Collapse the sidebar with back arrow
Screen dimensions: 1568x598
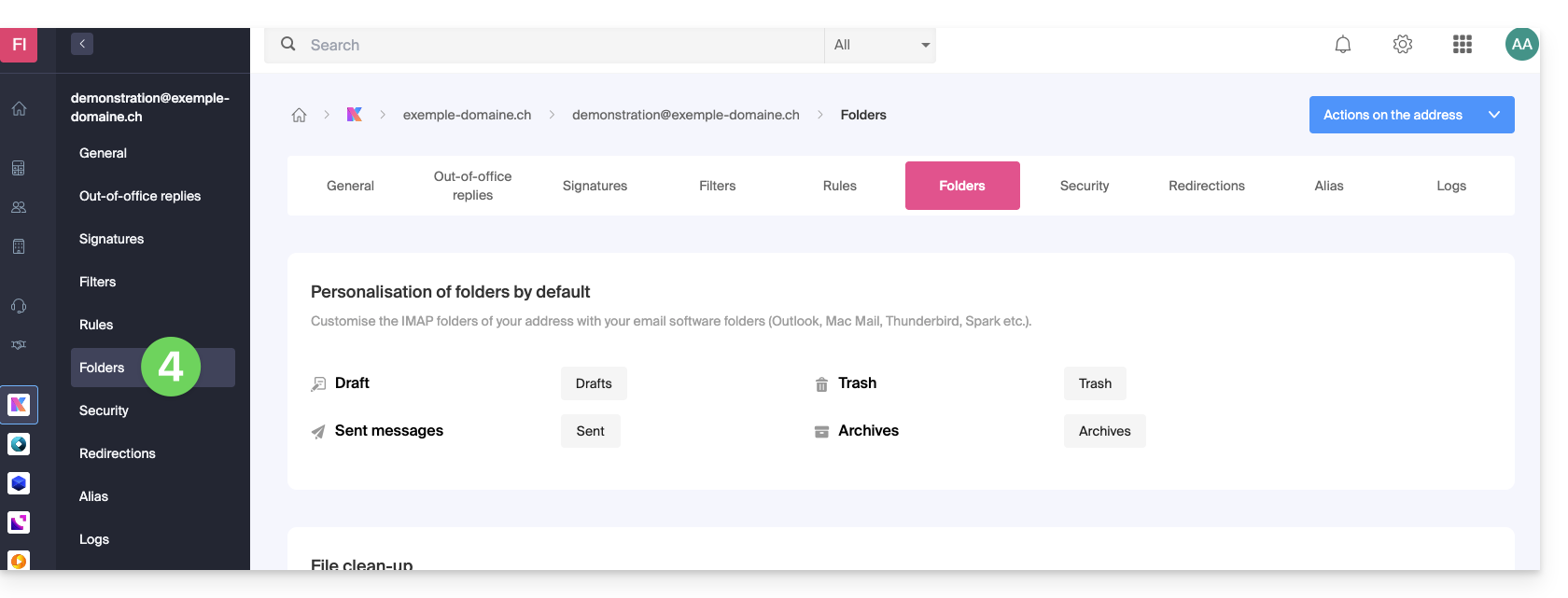click(82, 44)
